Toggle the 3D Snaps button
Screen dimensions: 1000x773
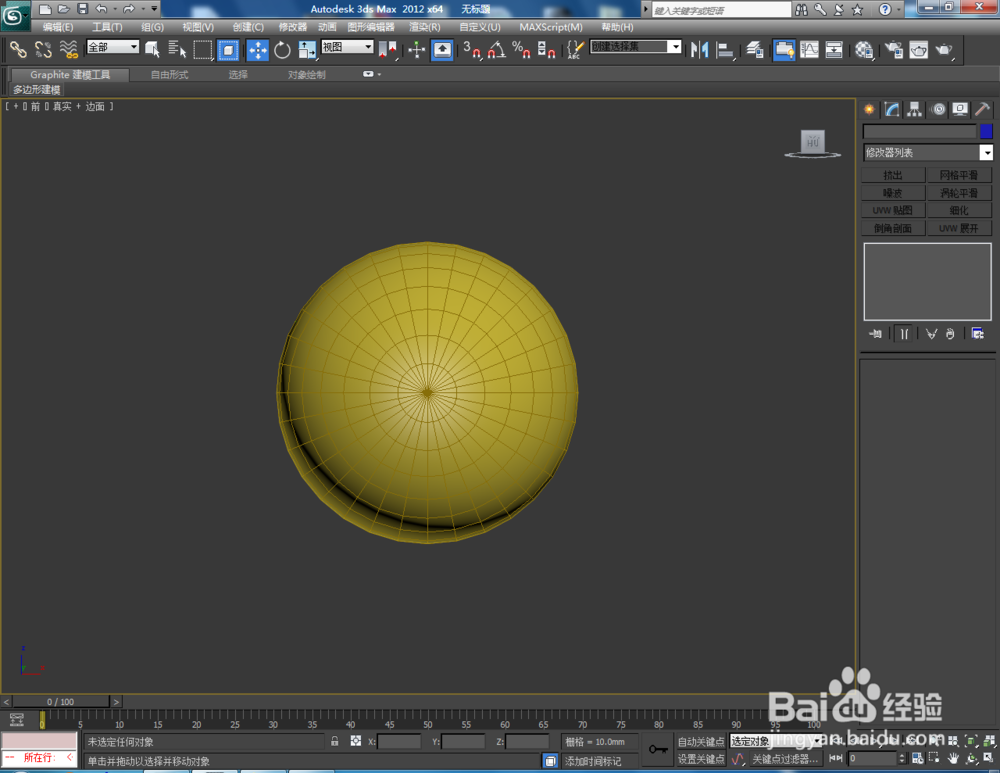point(472,49)
